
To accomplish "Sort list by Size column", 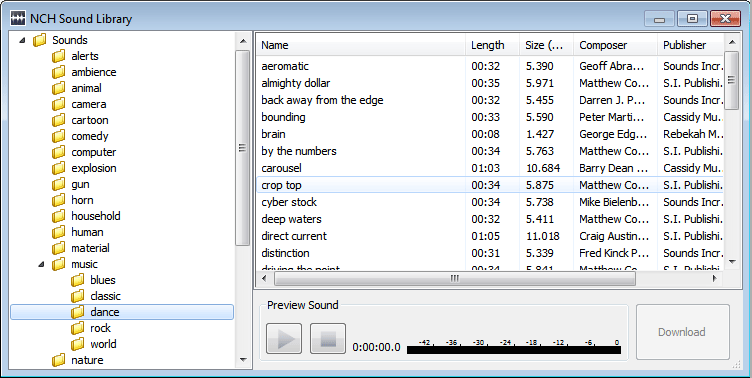I will click(546, 45).
